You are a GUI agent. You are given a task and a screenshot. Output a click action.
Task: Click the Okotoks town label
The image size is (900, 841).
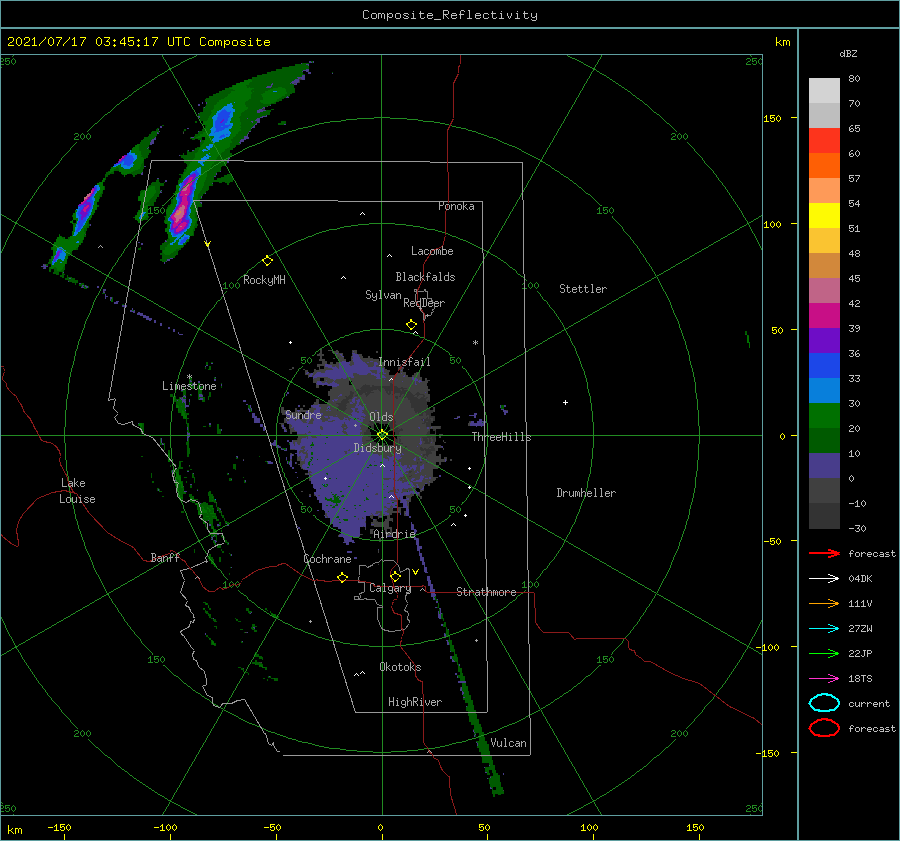401,667
